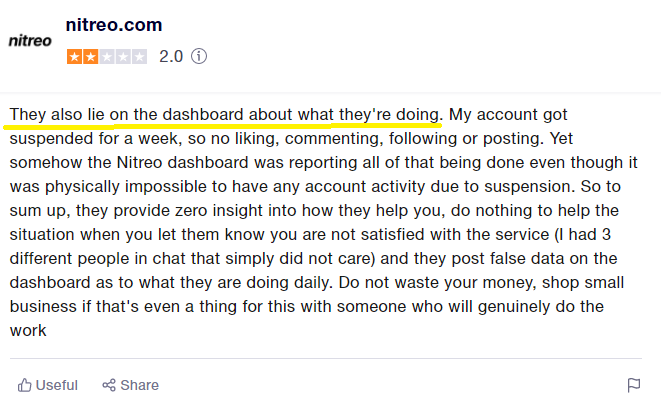Viewport: 661px width, 409px height.
Task: Click "My account got" in the review
Action: [508, 115]
